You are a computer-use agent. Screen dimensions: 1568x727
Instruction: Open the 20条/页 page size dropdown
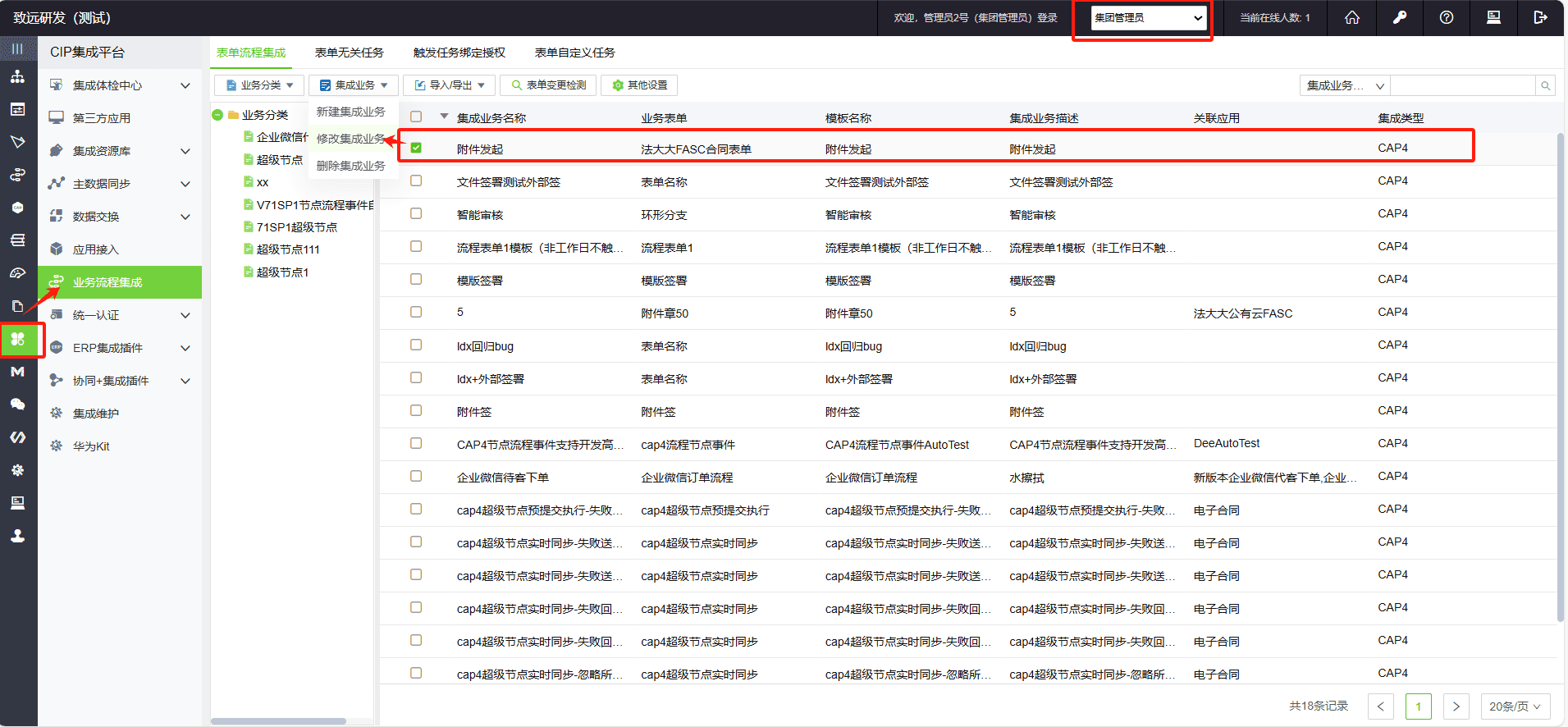(x=1515, y=706)
